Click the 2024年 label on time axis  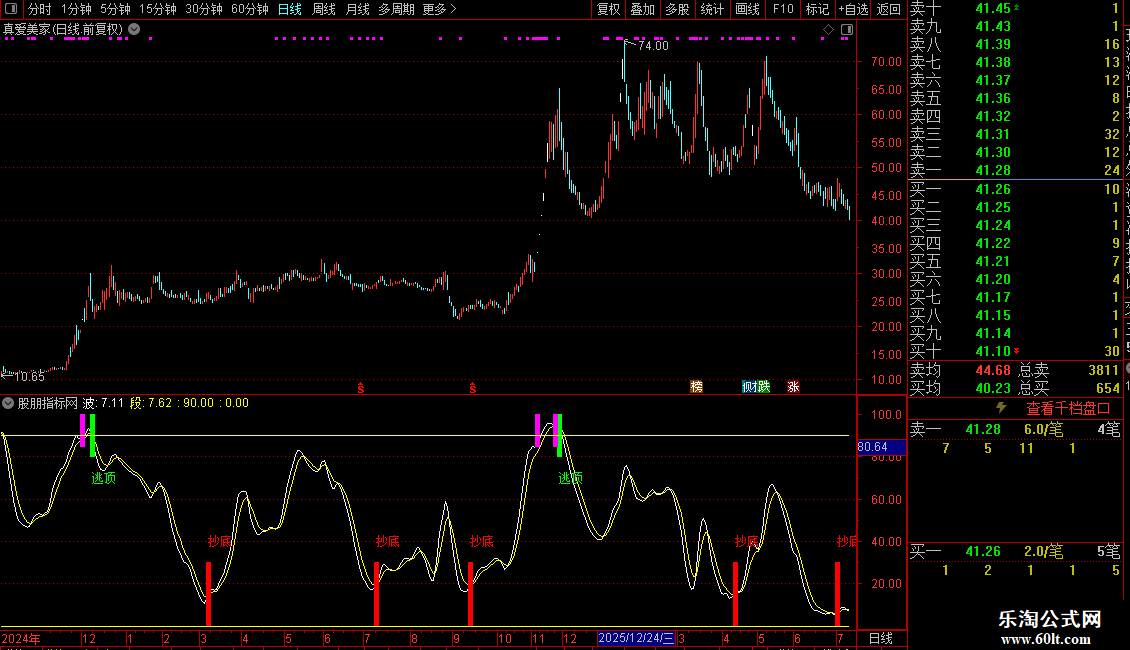click(21, 638)
